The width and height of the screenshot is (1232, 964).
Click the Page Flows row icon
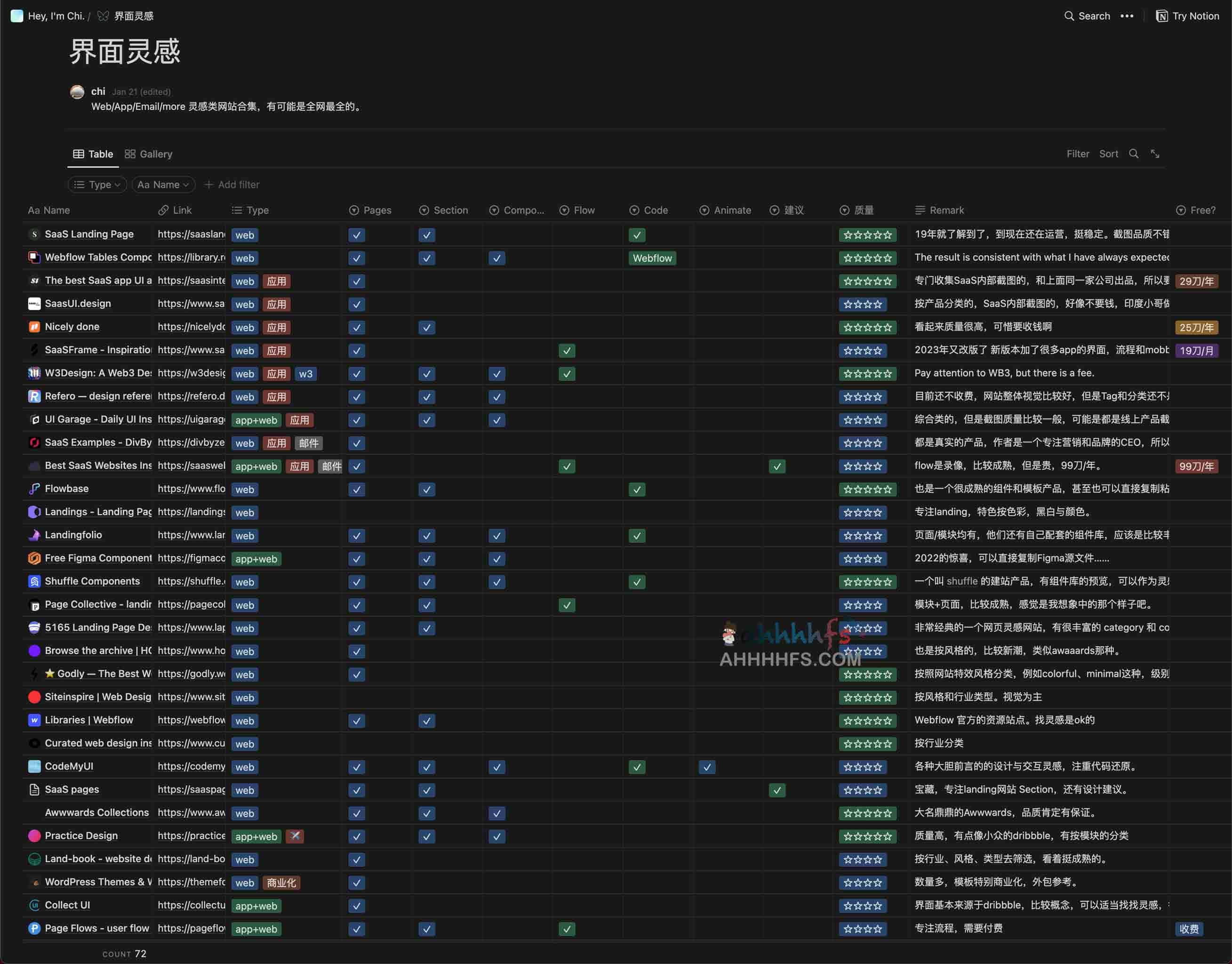(34, 928)
